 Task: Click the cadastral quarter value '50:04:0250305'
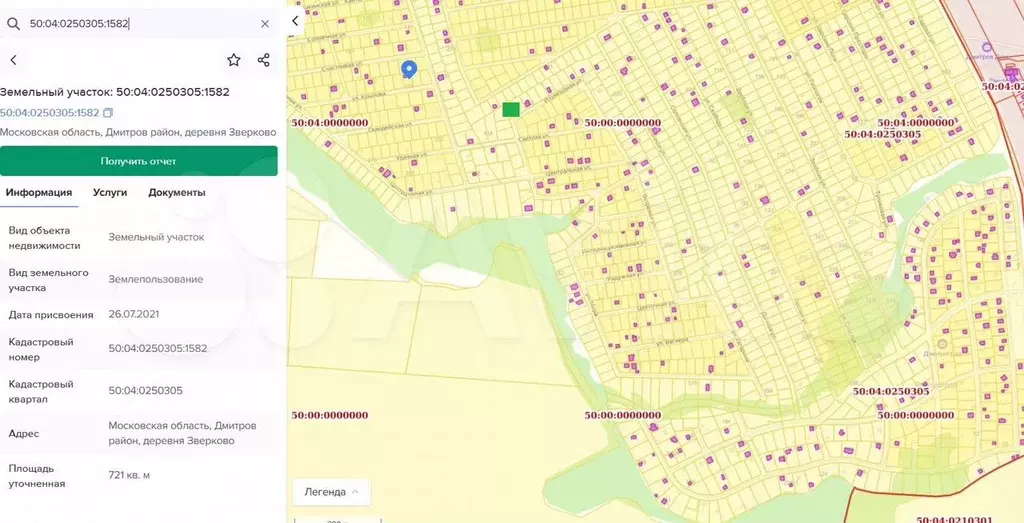(x=146, y=390)
